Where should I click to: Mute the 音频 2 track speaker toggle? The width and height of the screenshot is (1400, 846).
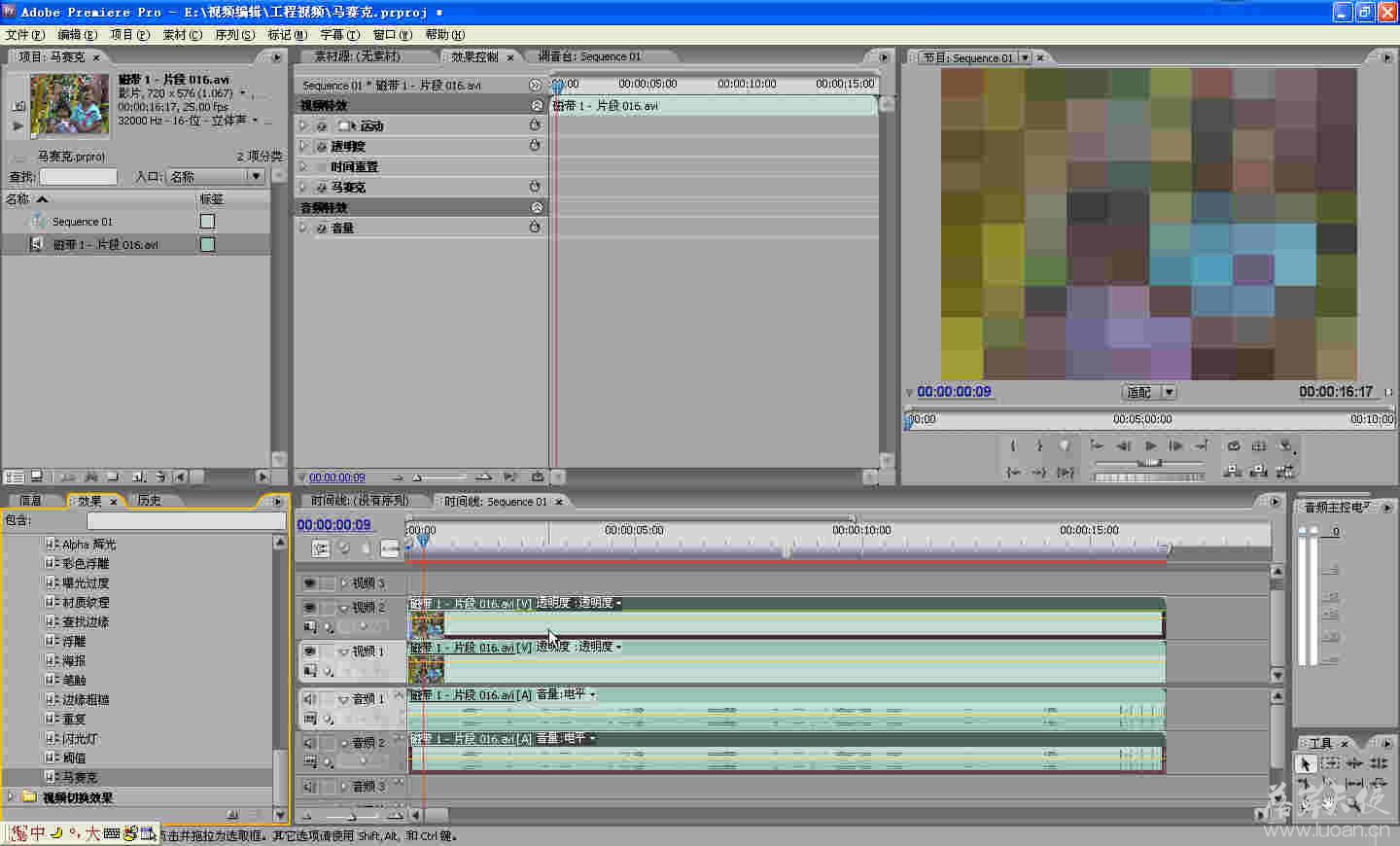(x=309, y=743)
